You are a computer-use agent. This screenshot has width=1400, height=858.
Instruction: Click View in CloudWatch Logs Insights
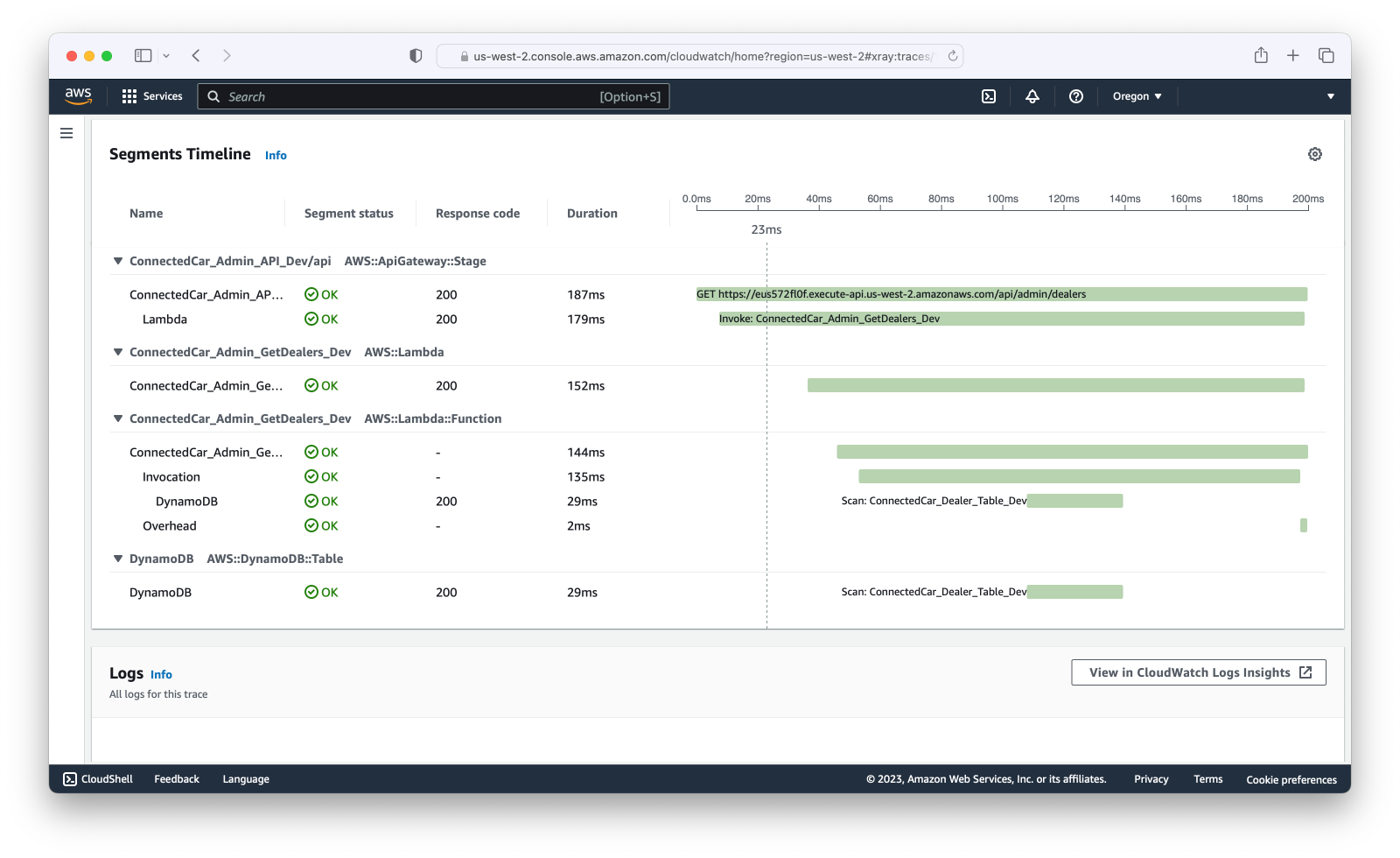[x=1199, y=672]
